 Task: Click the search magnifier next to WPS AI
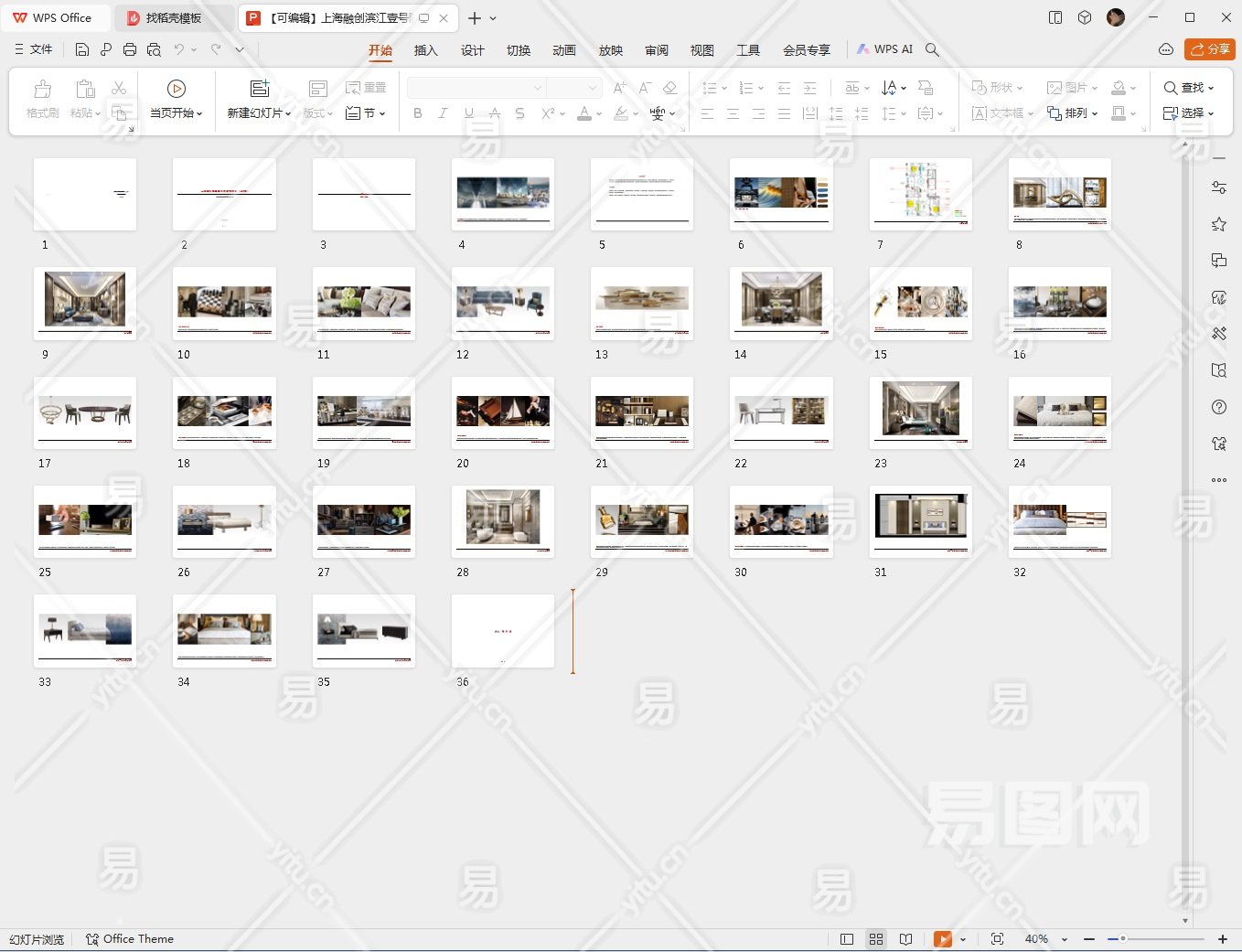(932, 49)
